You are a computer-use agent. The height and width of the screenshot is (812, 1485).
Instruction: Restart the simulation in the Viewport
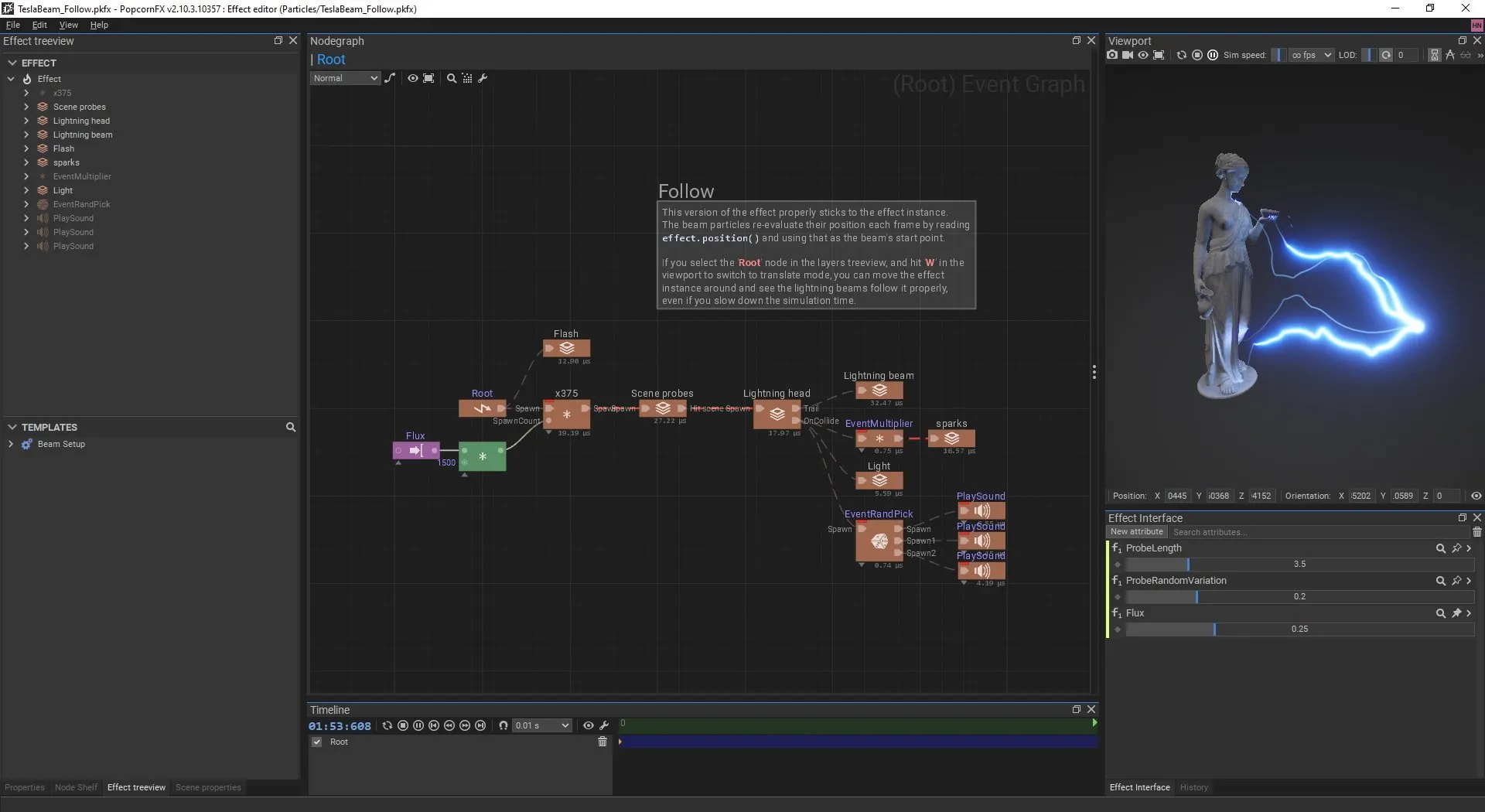coord(1181,55)
